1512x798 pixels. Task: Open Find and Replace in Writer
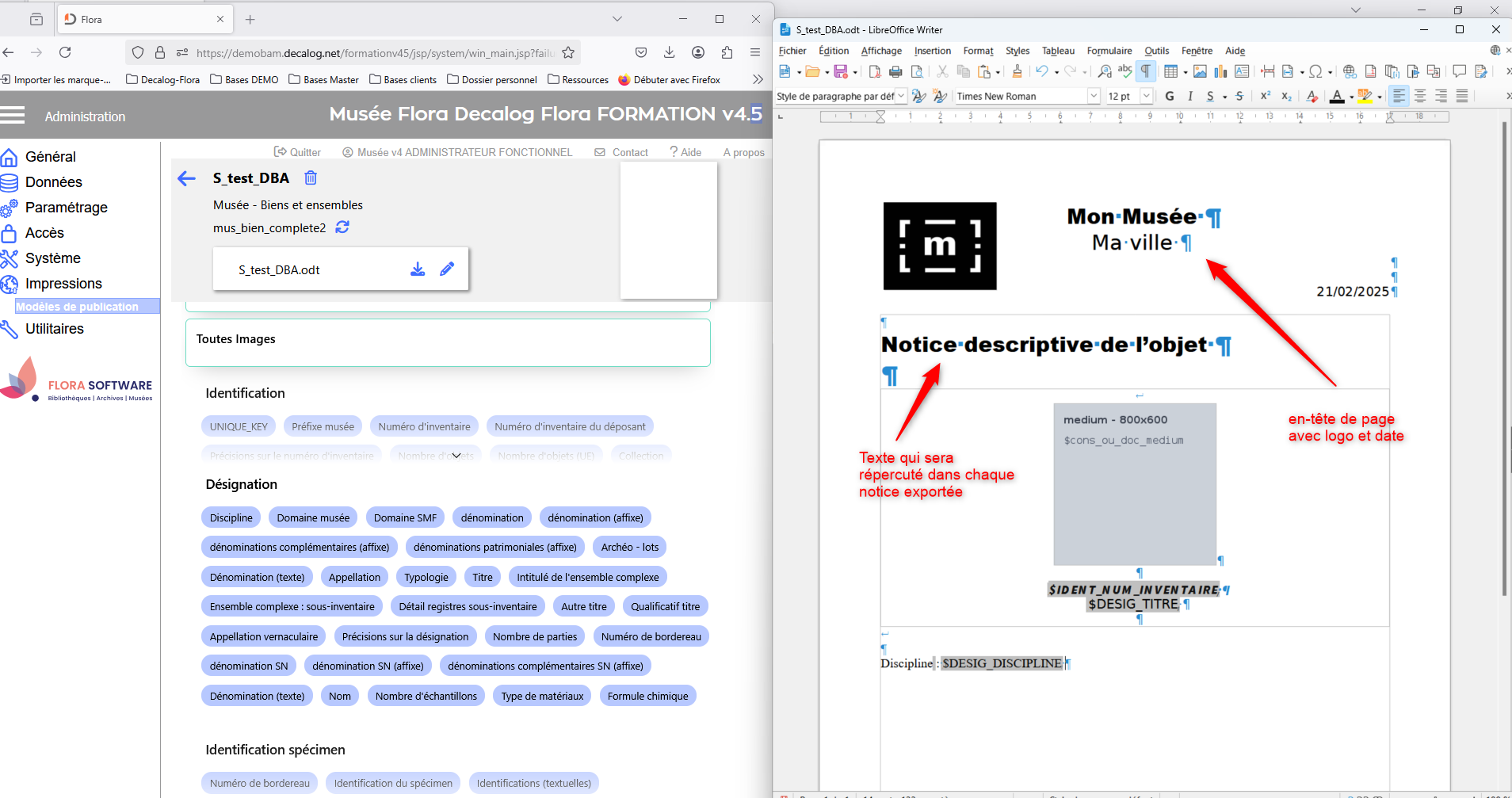pos(1105,72)
